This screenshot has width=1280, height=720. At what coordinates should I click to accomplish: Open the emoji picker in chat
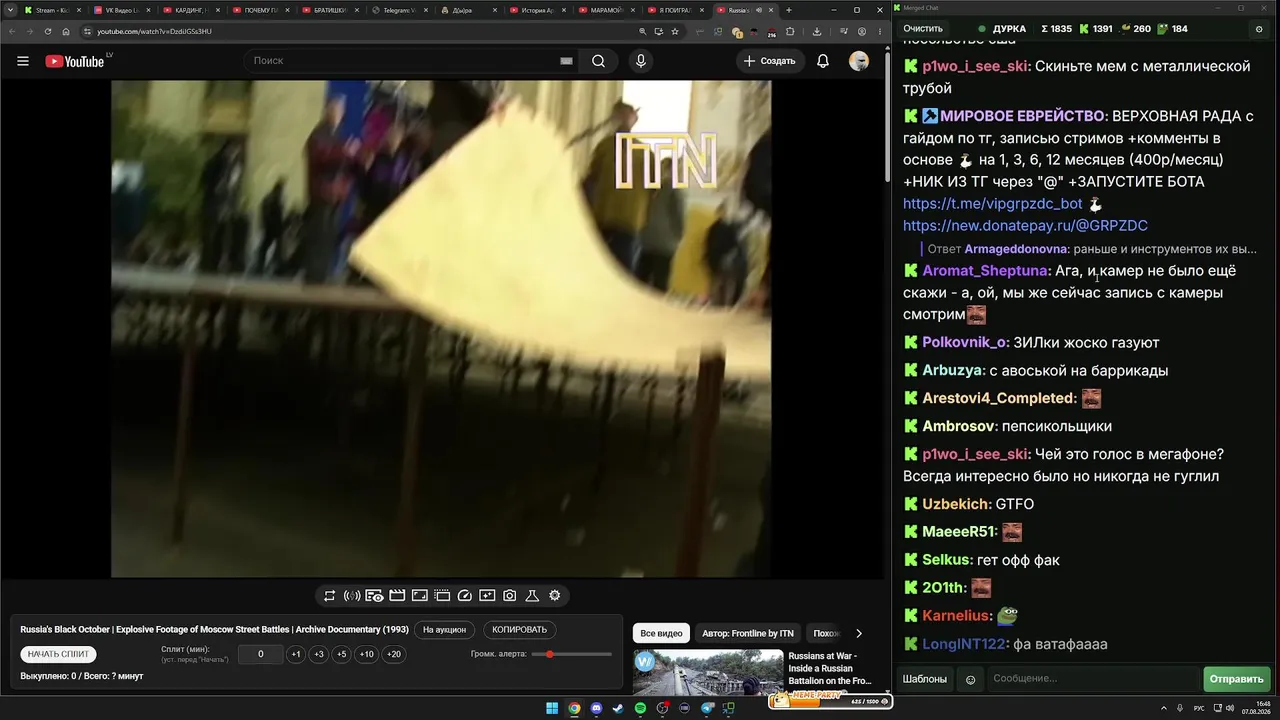(970, 679)
